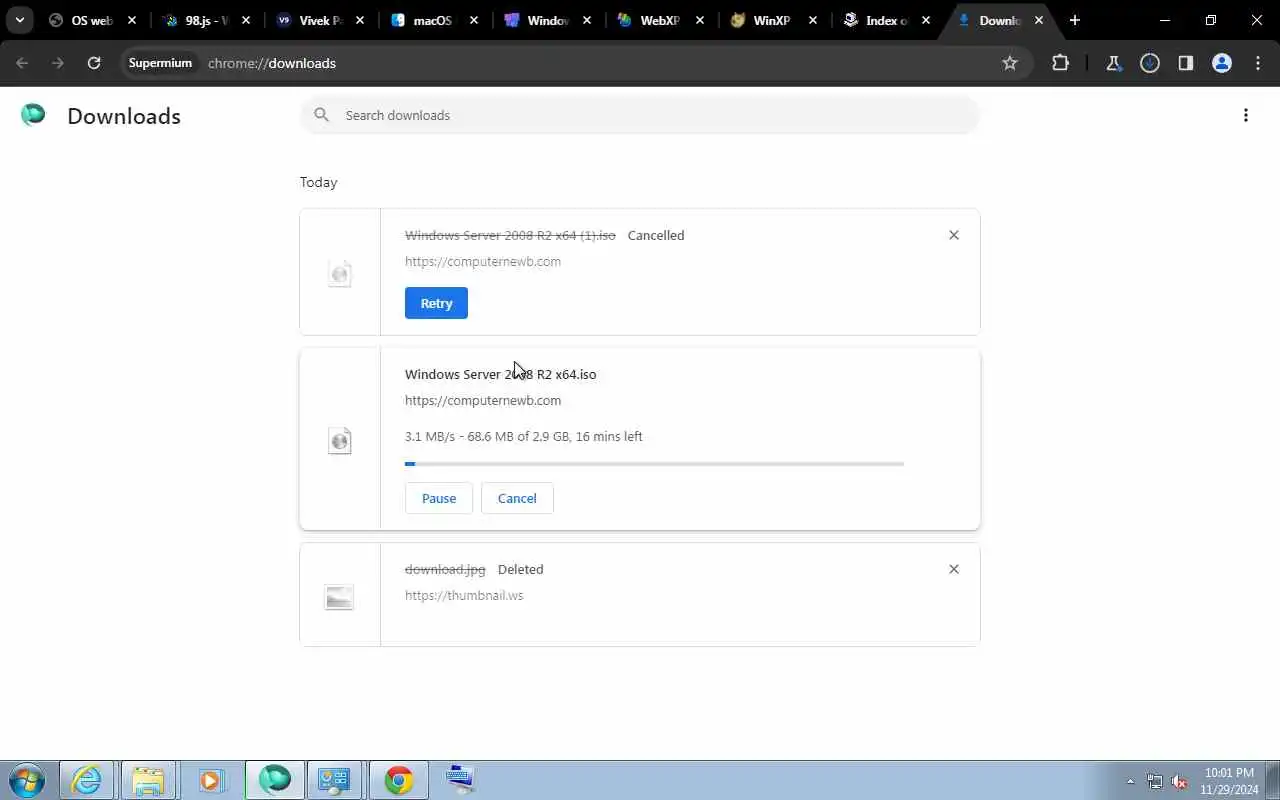Open a new browser tab
The image size is (1280, 800).
[x=1075, y=20]
